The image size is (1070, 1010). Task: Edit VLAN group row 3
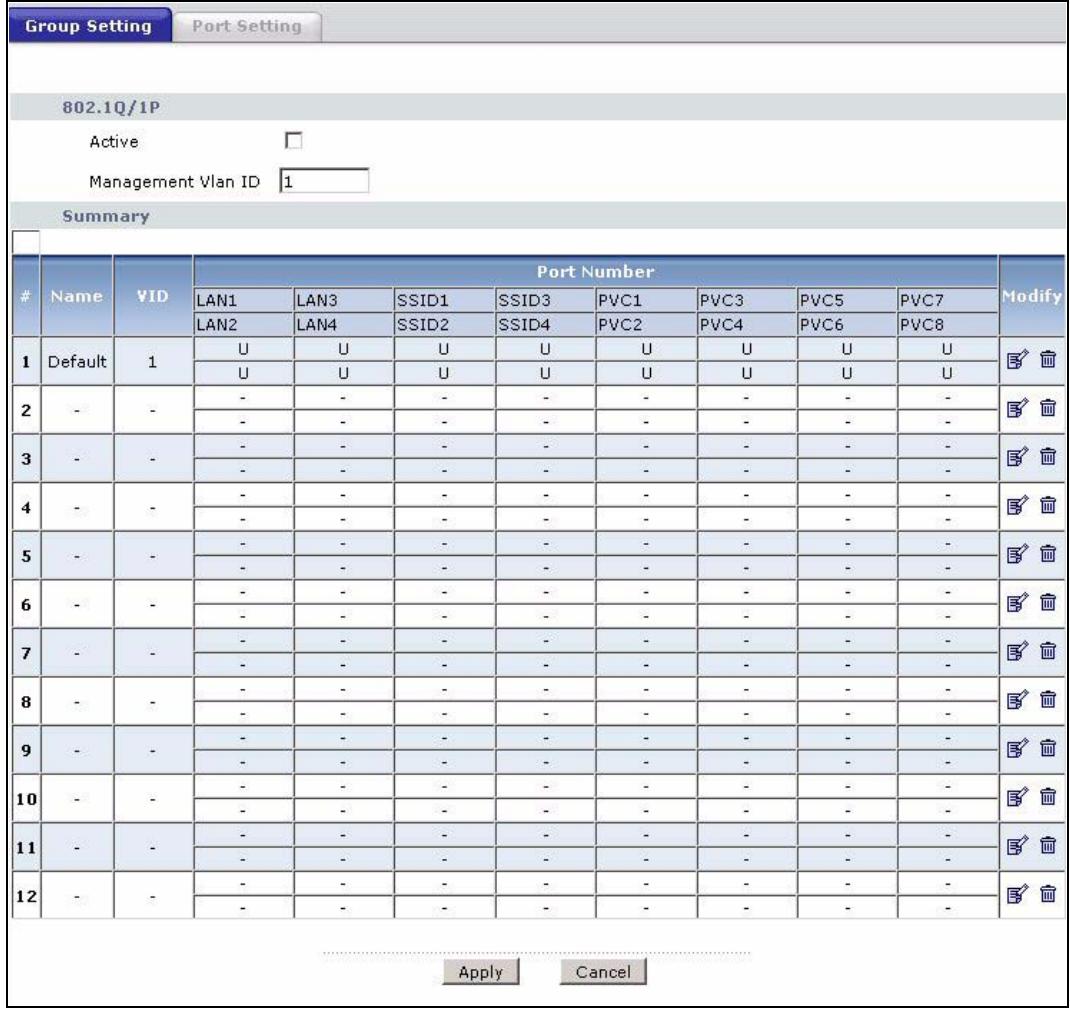click(1017, 457)
